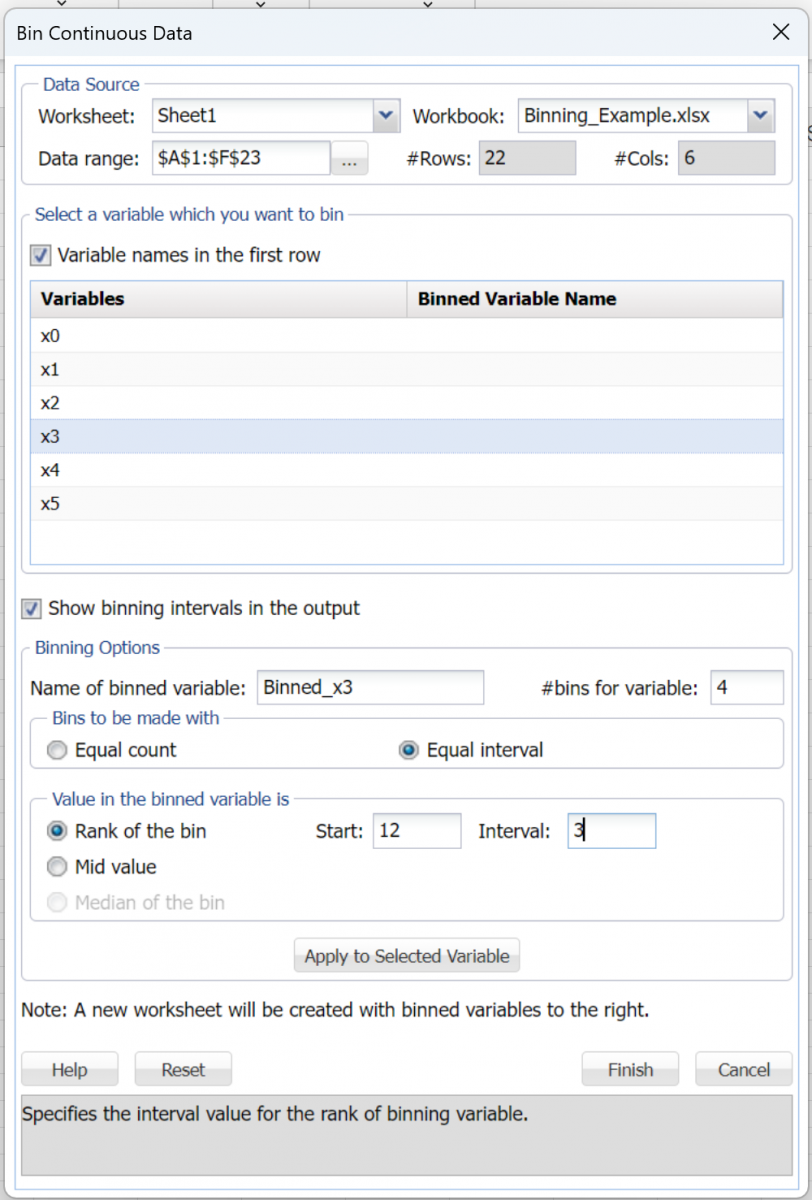The width and height of the screenshot is (812, 1200).
Task: Select Mid value radio option
Action: coord(58,867)
